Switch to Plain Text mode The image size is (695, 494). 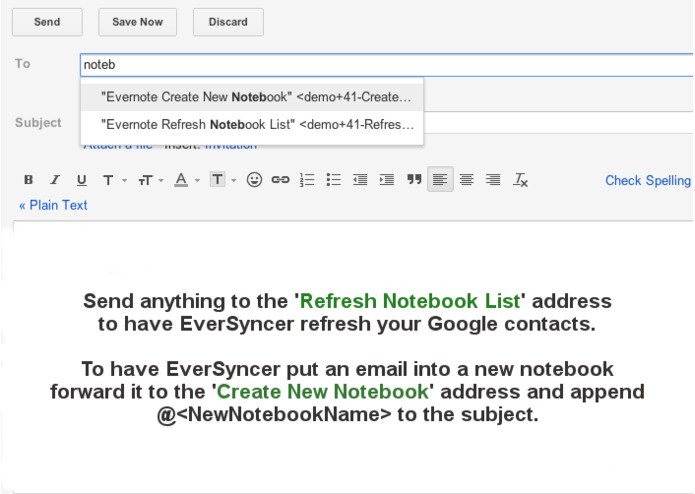pos(53,205)
